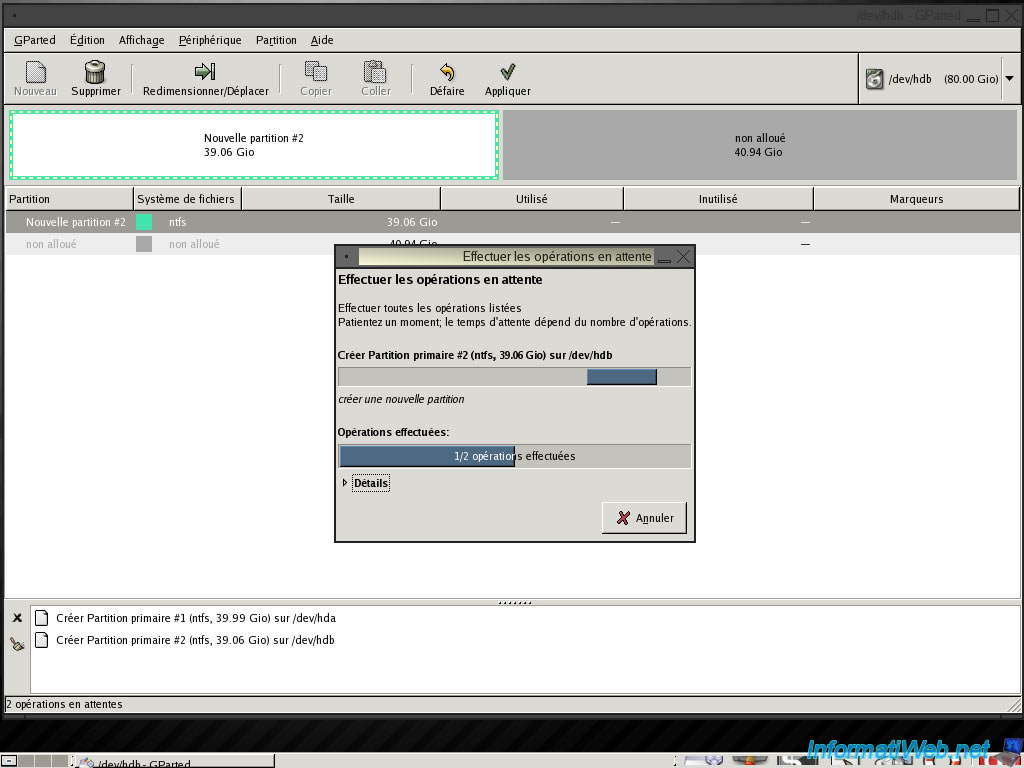Image resolution: width=1024 pixels, height=768 pixels.
Task: Open the Partition menu
Action: pyautogui.click(x=276, y=40)
